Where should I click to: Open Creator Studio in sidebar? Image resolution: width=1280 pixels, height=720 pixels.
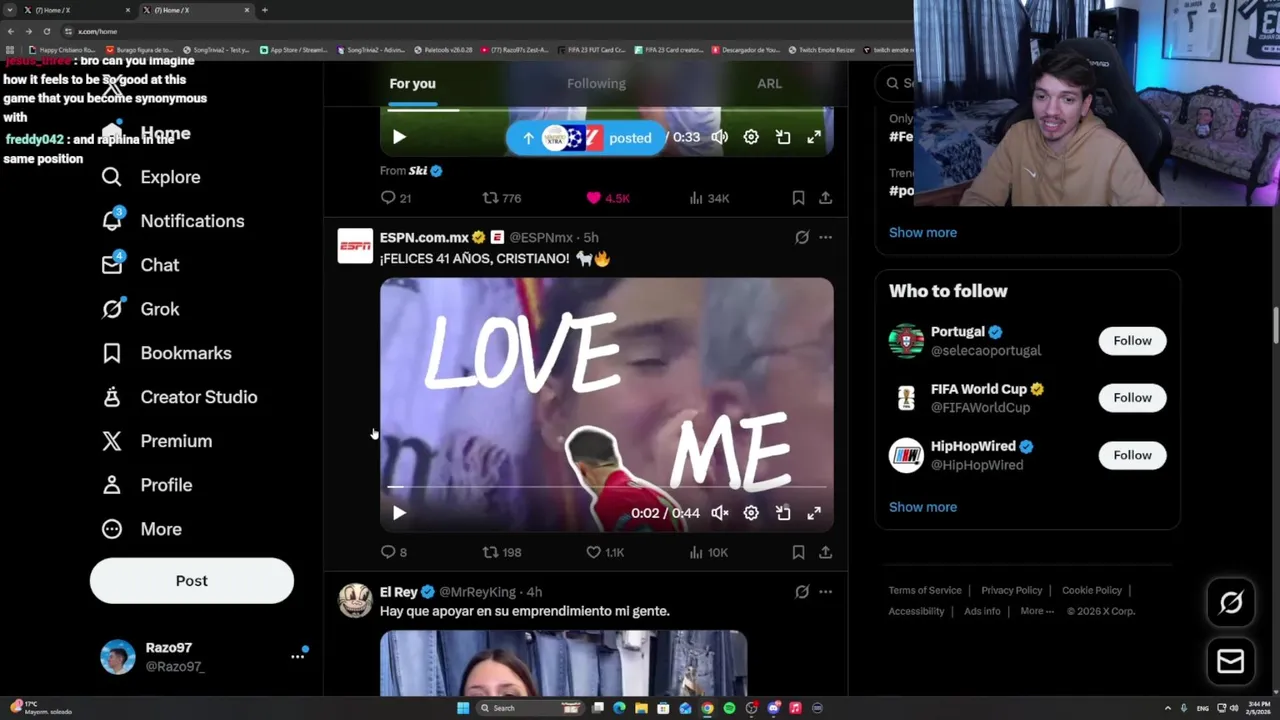180,397
